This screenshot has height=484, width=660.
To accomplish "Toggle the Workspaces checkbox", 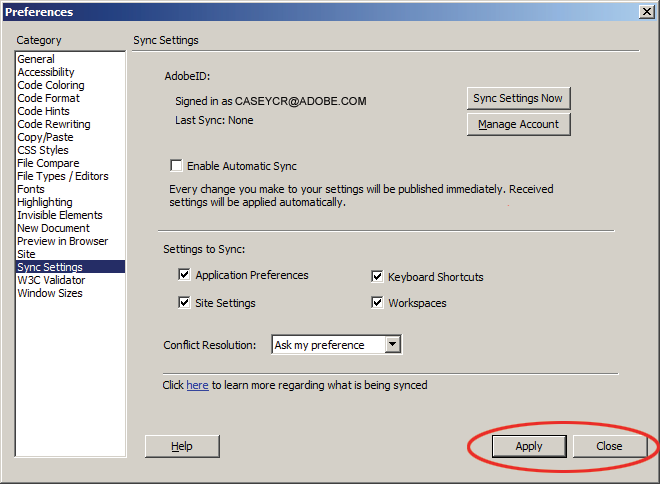I will pos(377,303).
